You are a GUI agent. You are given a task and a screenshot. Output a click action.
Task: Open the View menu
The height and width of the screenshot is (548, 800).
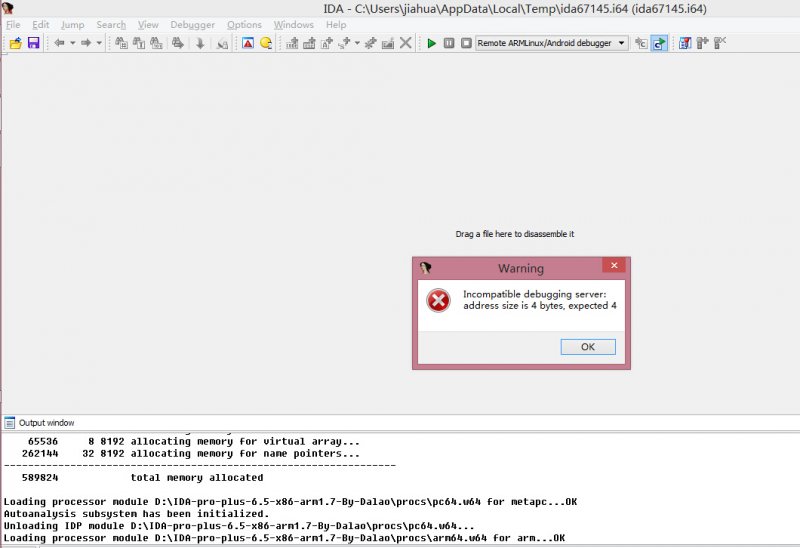148,24
